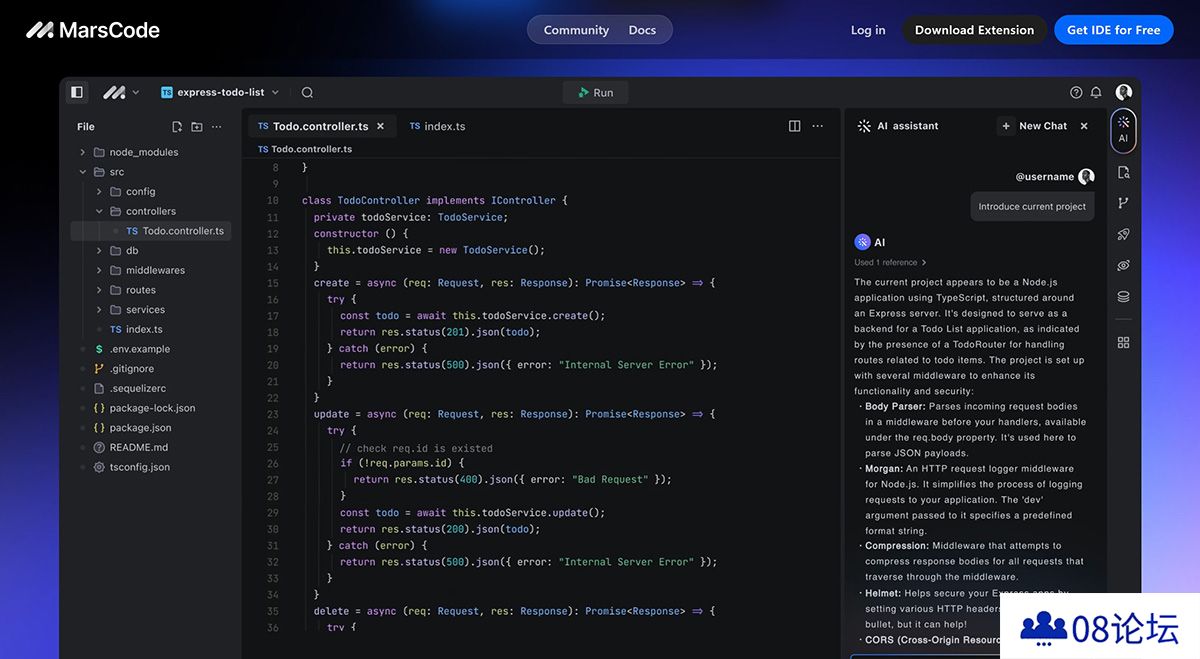Screen dimensions: 1200x659
Task: Open the Community nav link
Action: pos(576,30)
